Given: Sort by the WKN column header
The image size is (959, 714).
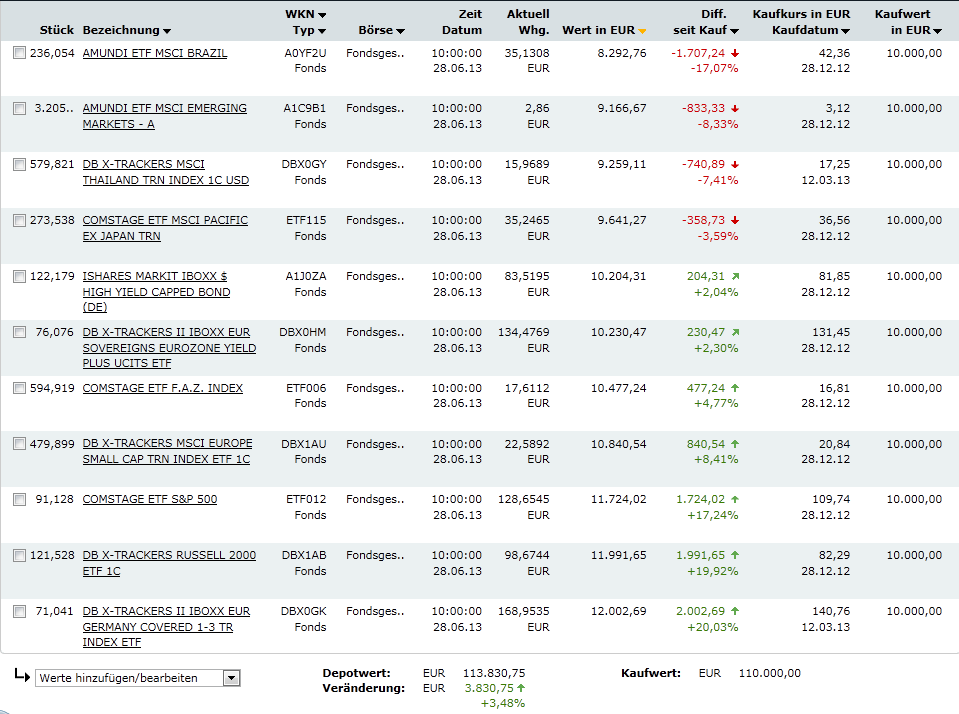Looking at the screenshot, I should tap(305, 14).
